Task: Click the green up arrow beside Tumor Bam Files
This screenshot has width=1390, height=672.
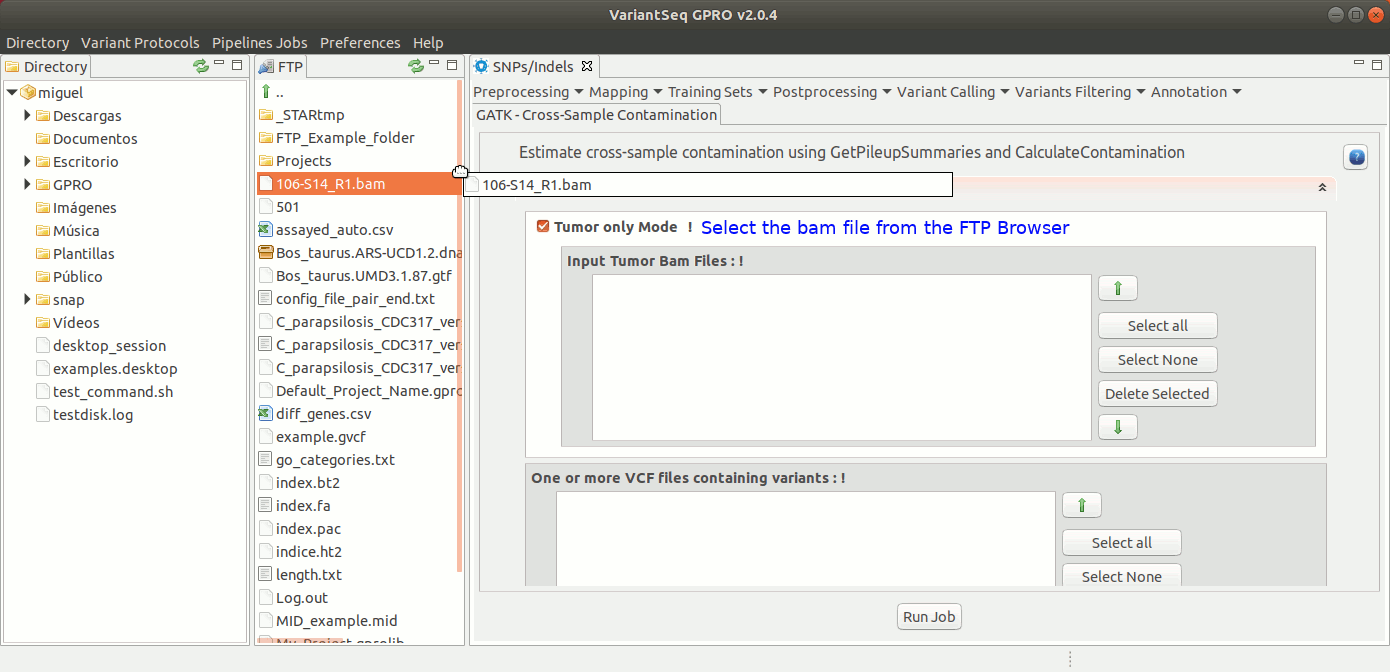Action: 1117,289
